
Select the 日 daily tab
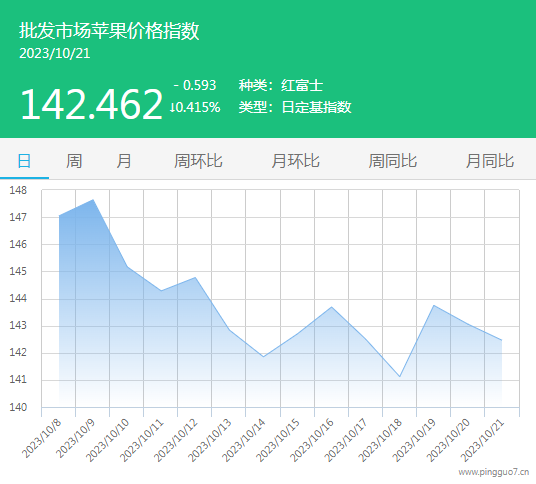click(x=24, y=161)
